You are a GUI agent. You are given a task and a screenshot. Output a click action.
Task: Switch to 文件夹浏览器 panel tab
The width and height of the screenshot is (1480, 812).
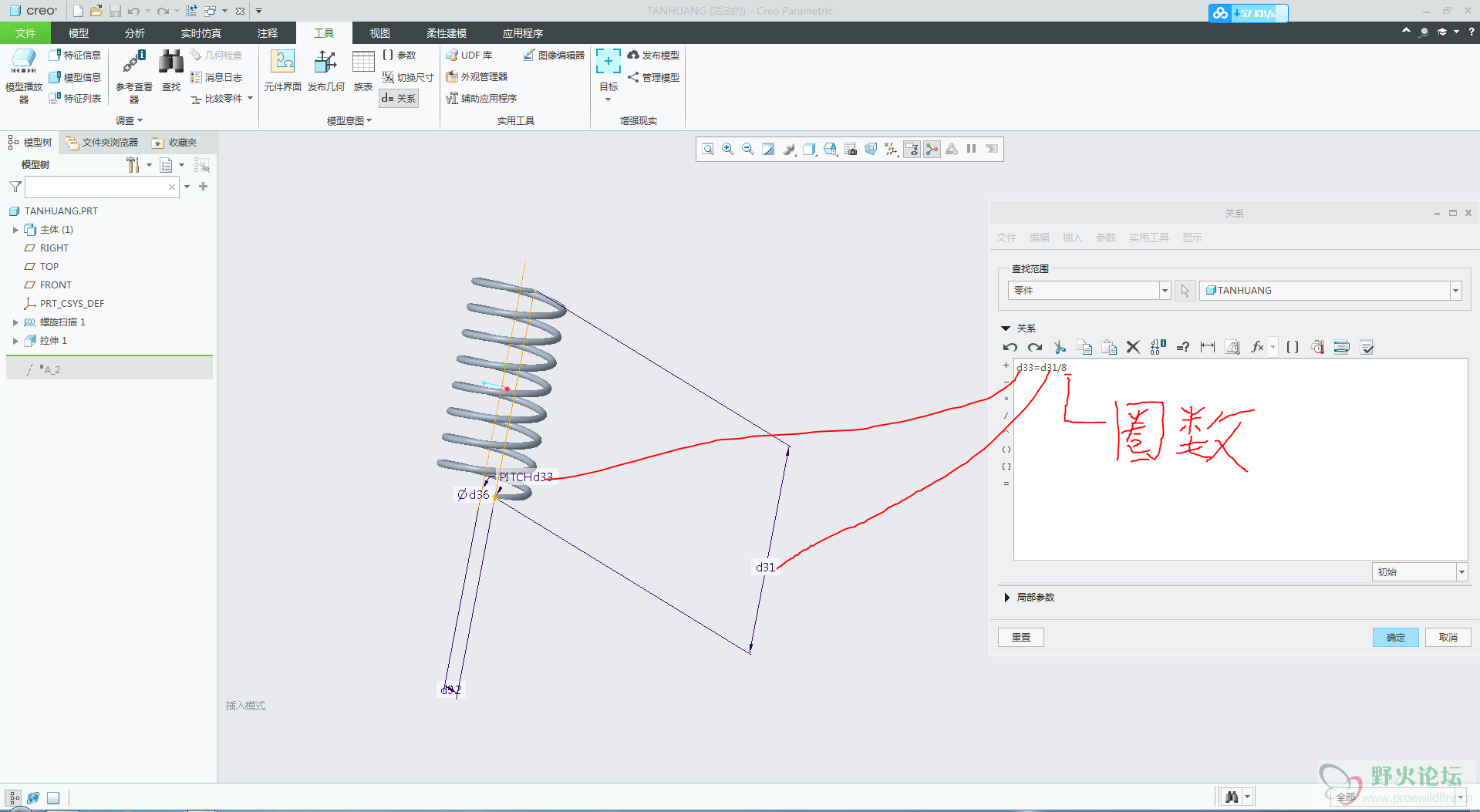pyautogui.click(x=102, y=143)
